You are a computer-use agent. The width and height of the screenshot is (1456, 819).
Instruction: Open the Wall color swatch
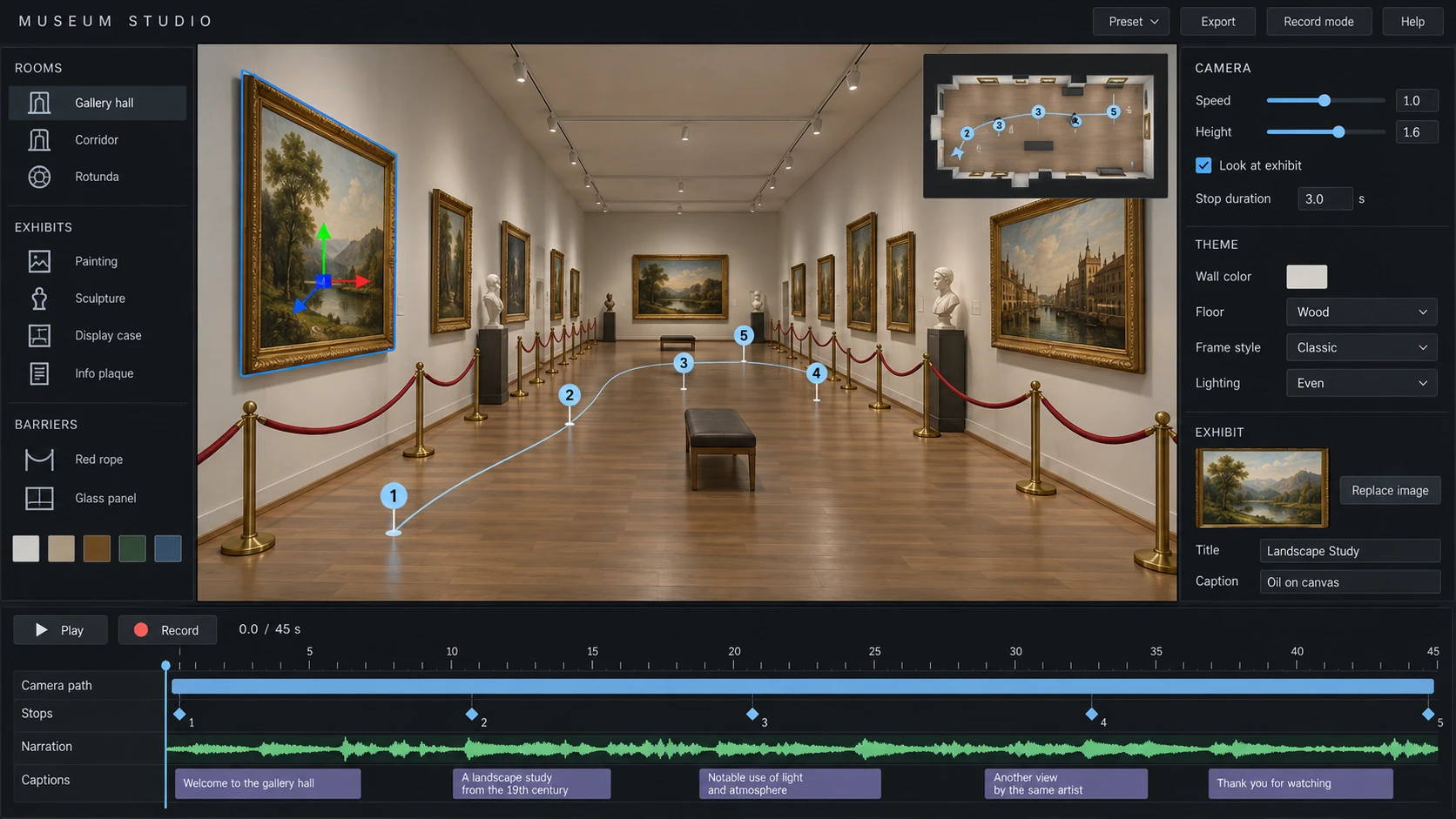(1306, 277)
